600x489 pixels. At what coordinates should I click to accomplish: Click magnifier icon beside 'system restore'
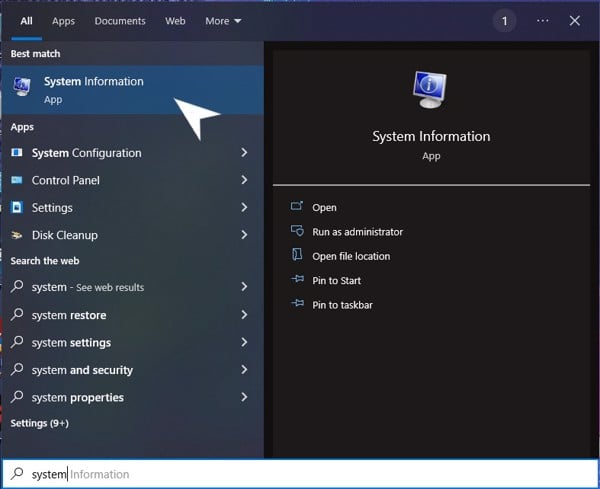click(x=17, y=314)
